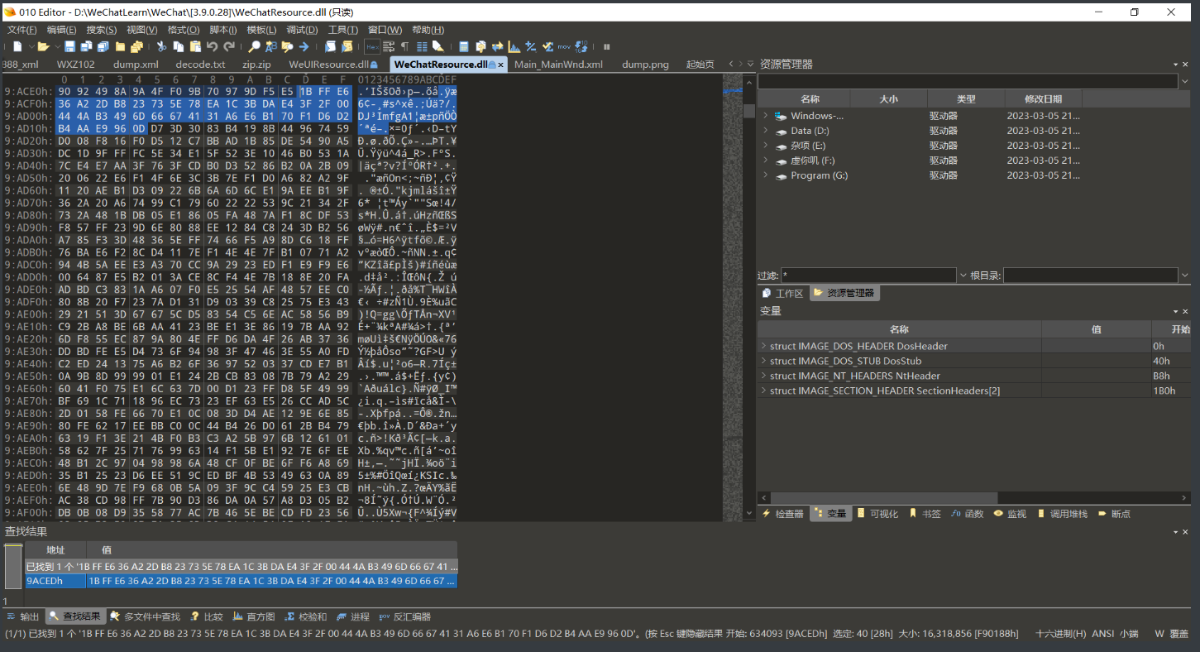Undo the last edit with toolbar arrow
The width and height of the screenshot is (1200, 652).
[x=212, y=46]
